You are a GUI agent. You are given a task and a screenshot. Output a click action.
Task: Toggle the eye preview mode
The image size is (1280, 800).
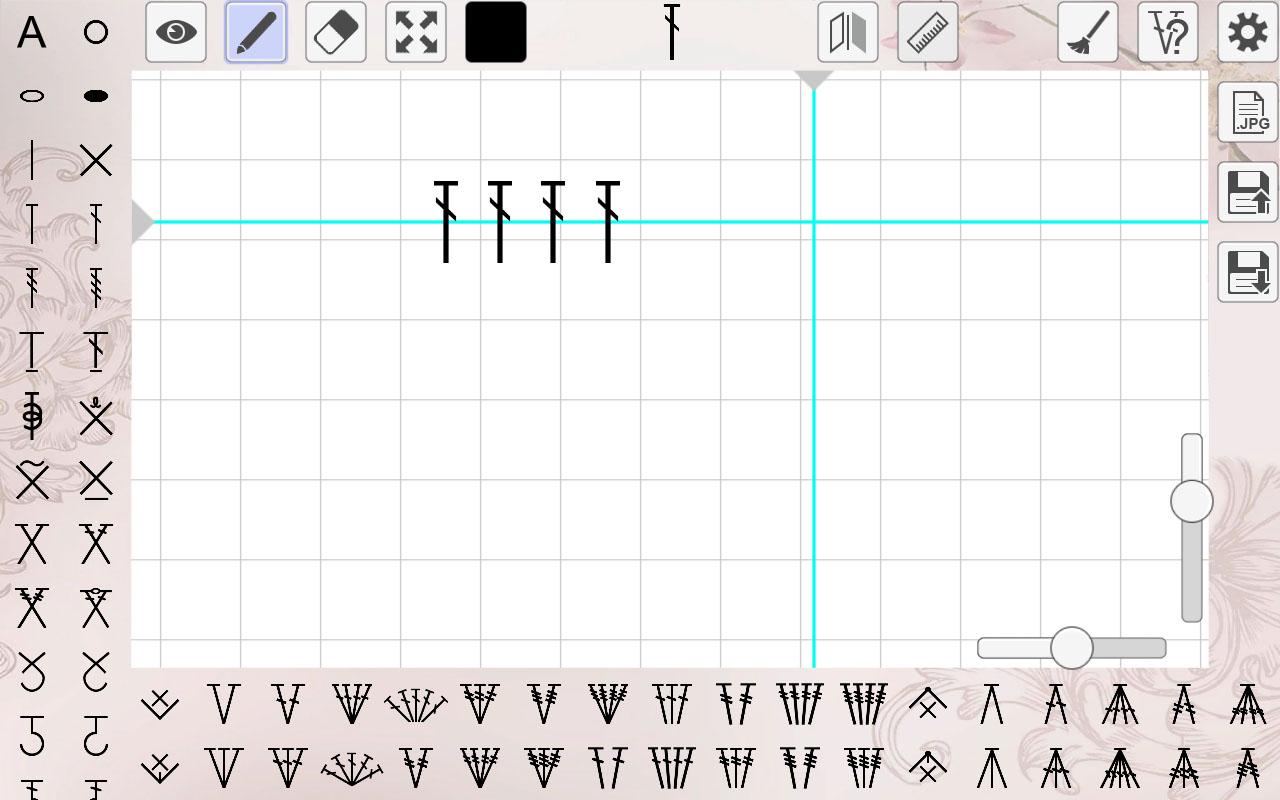click(x=176, y=32)
